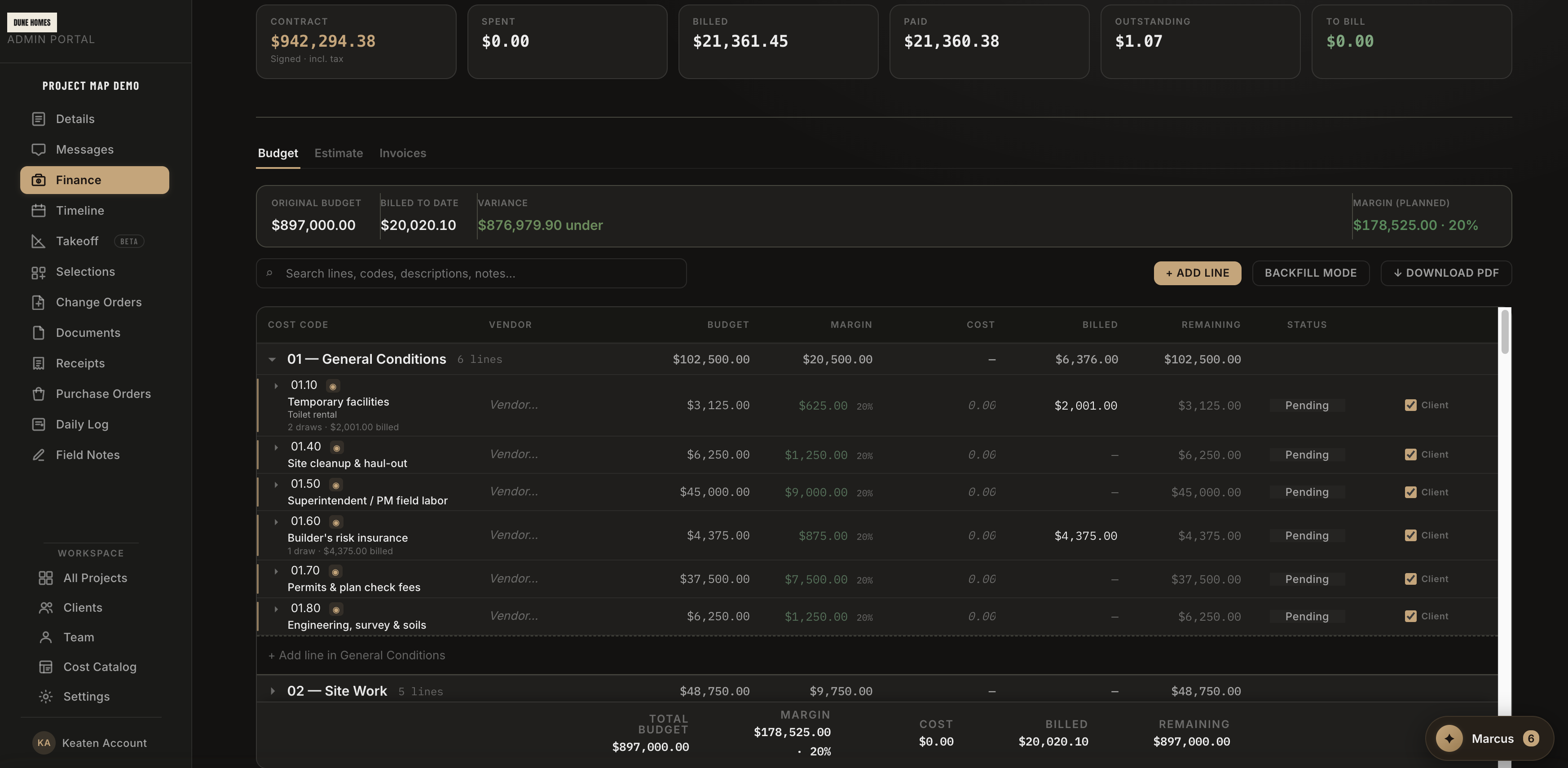
Task: Open Details page via its sidebar icon
Action: 38,119
